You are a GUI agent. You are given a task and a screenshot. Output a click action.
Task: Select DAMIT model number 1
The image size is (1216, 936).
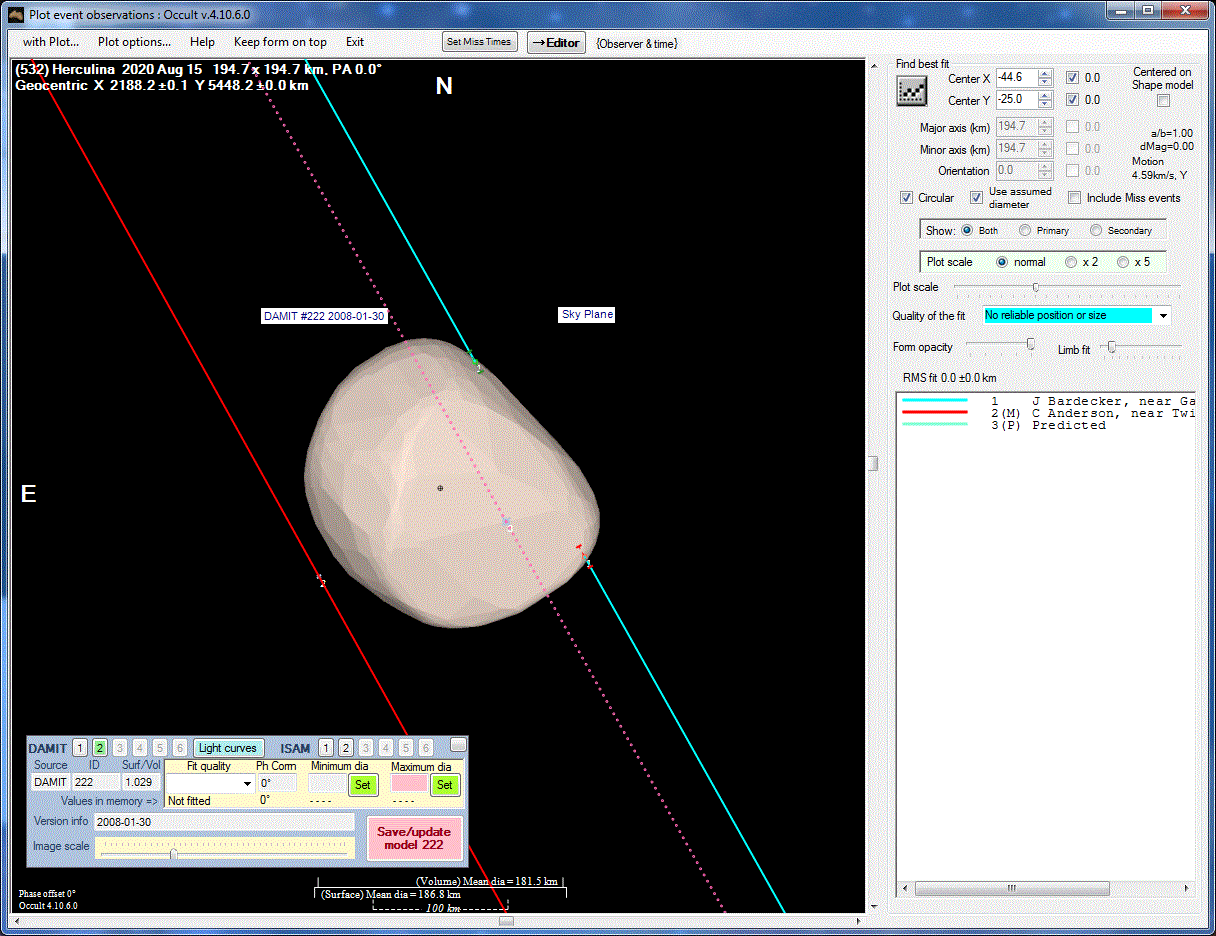point(80,748)
